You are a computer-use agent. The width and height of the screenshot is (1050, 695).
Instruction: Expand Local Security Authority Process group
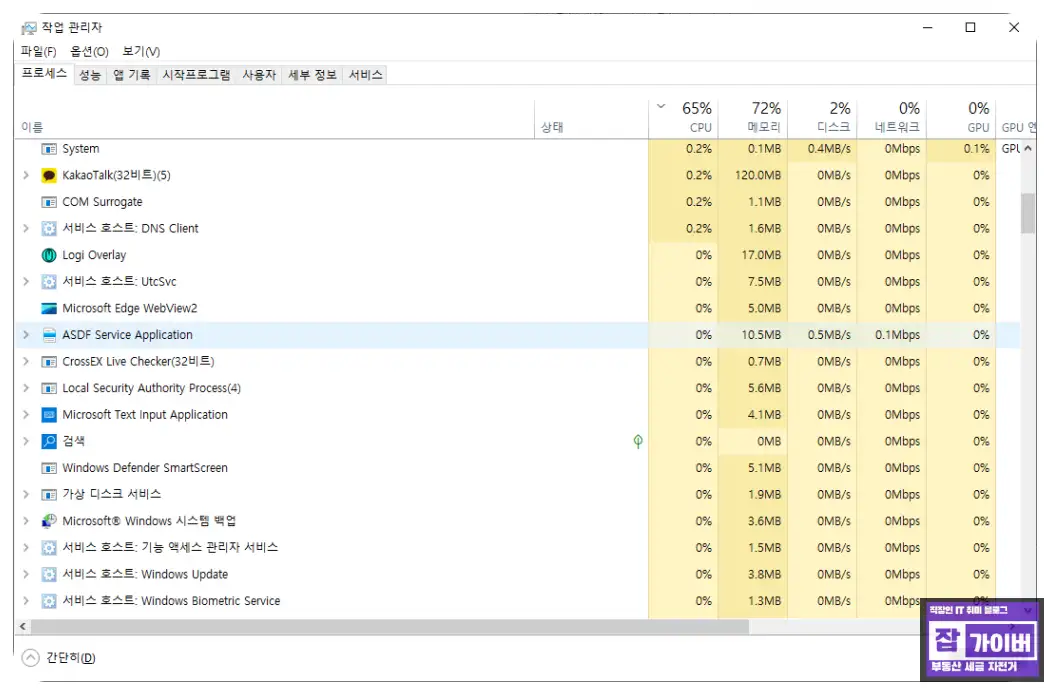[x=26, y=388]
